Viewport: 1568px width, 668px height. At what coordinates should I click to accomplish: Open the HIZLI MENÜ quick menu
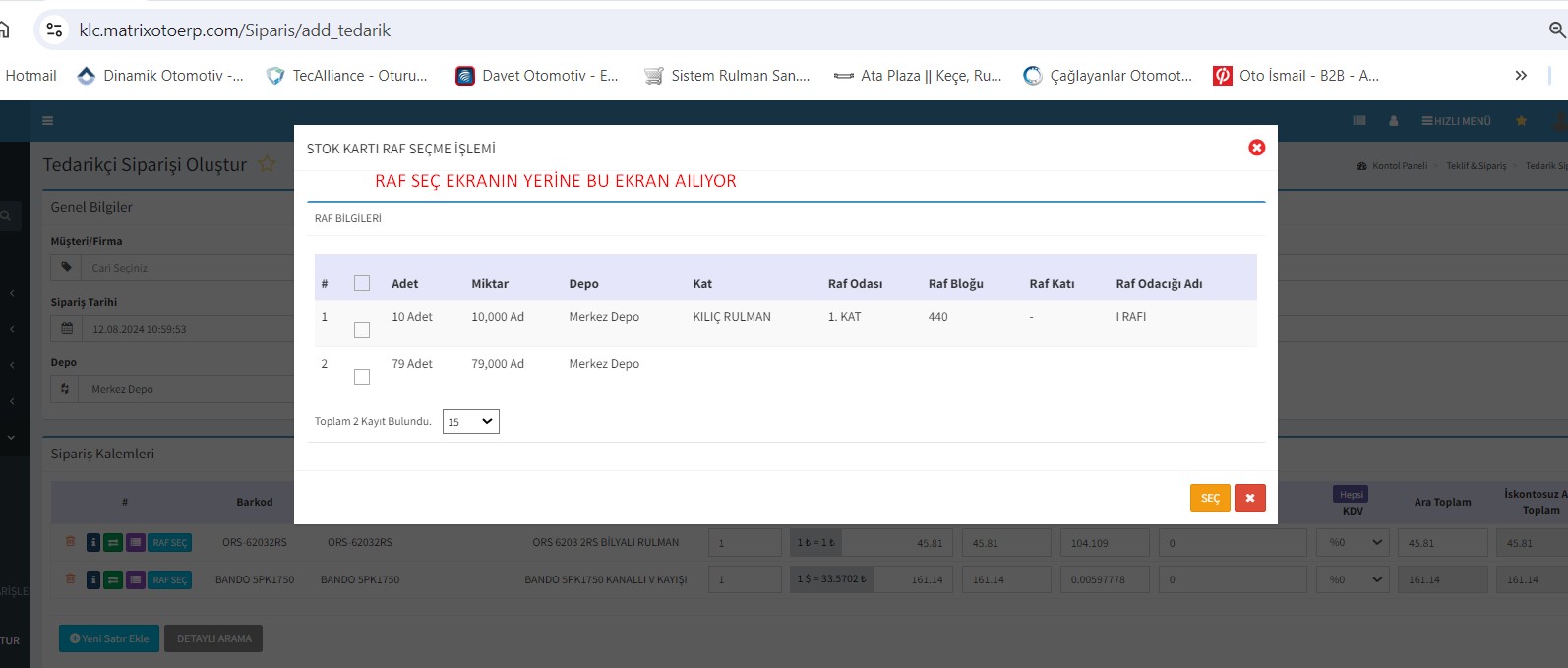1456,121
